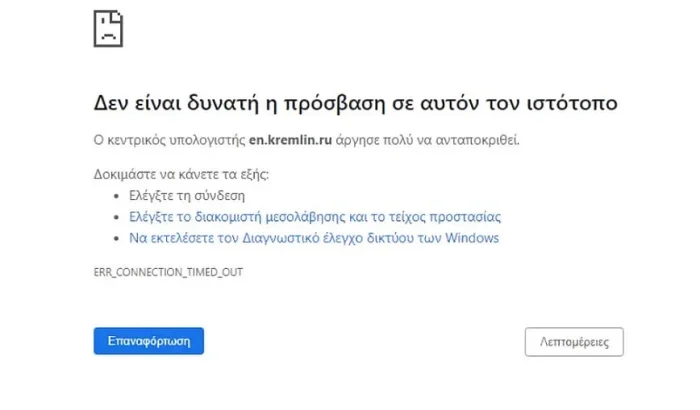
Task: Click the 'Δεν είναι δυνατή η πρόσβαση' heading
Action: point(355,103)
